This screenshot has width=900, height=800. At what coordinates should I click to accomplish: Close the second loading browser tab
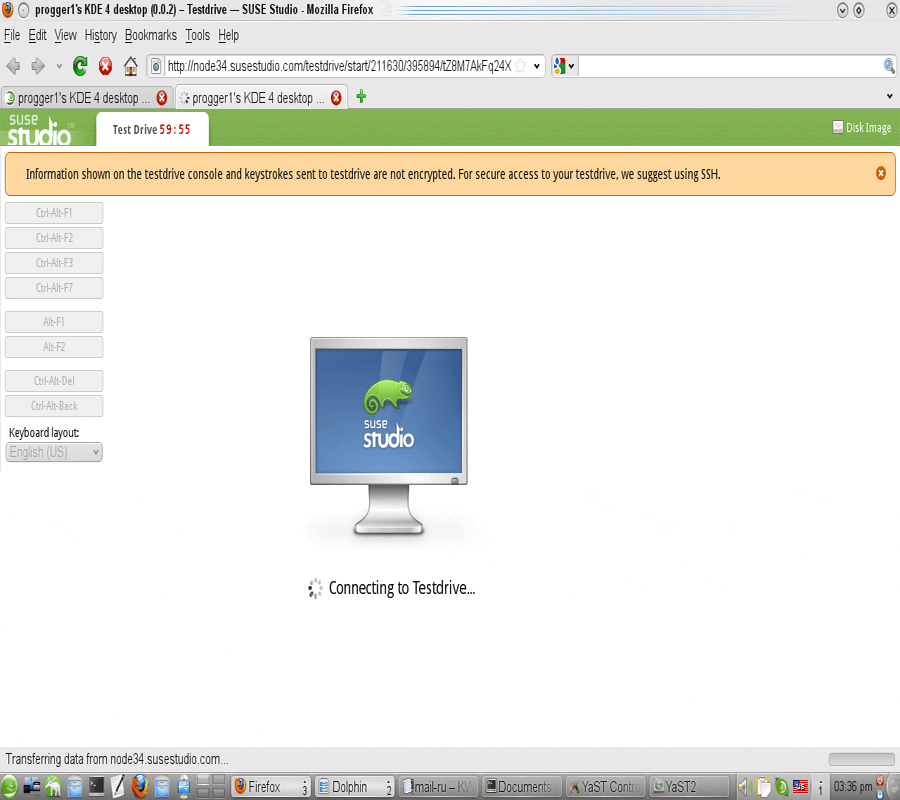pyautogui.click(x=336, y=98)
